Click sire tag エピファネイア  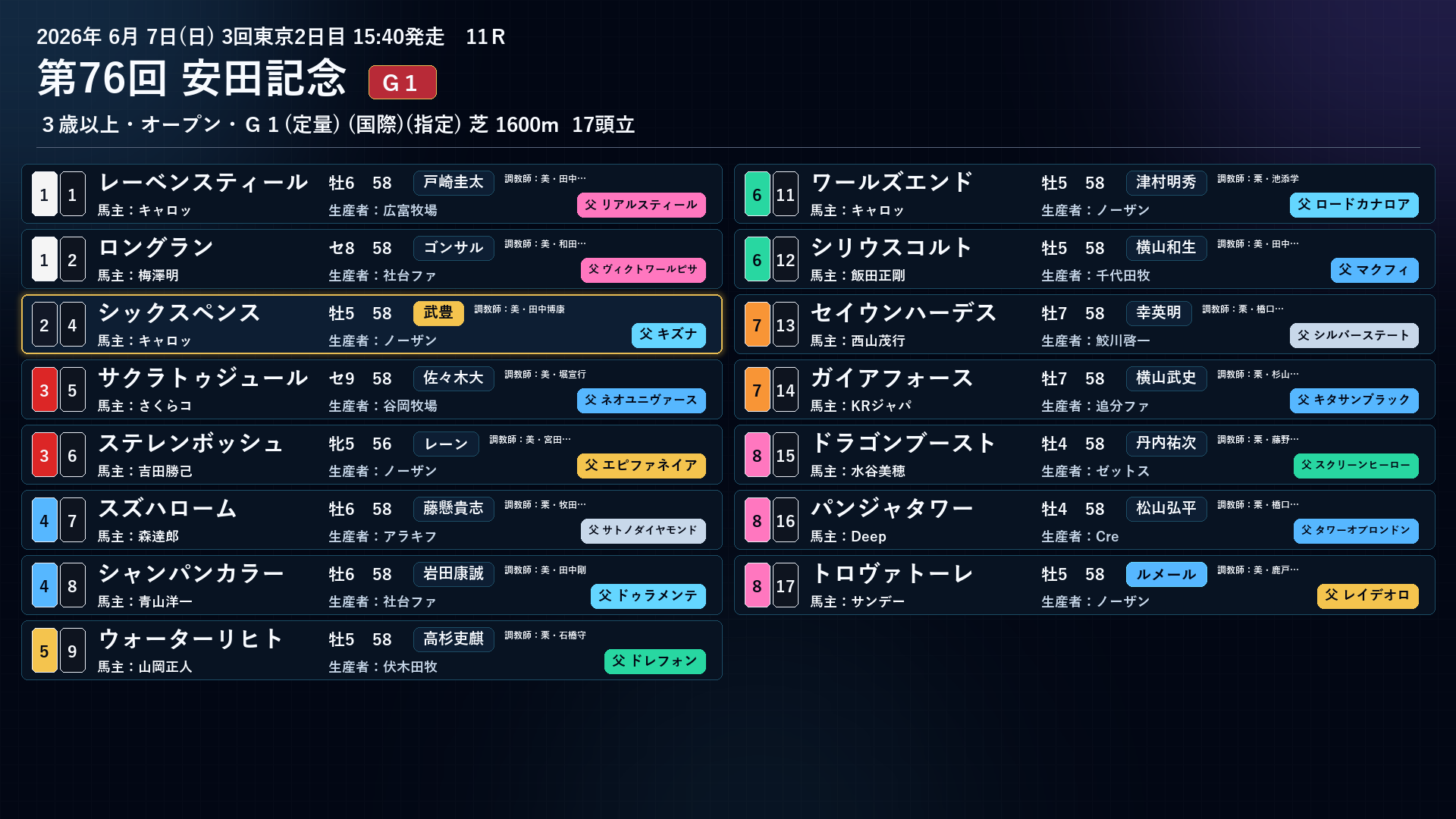click(642, 466)
